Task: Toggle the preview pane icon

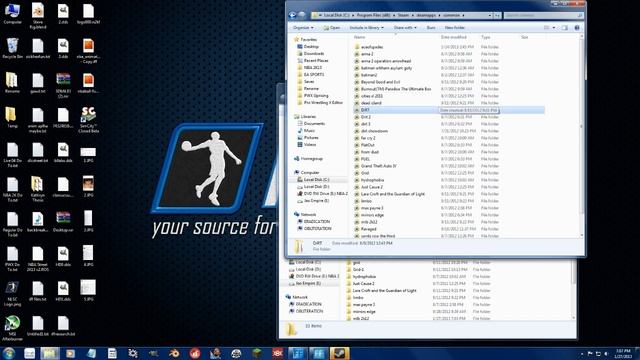Action: pos(565,28)
